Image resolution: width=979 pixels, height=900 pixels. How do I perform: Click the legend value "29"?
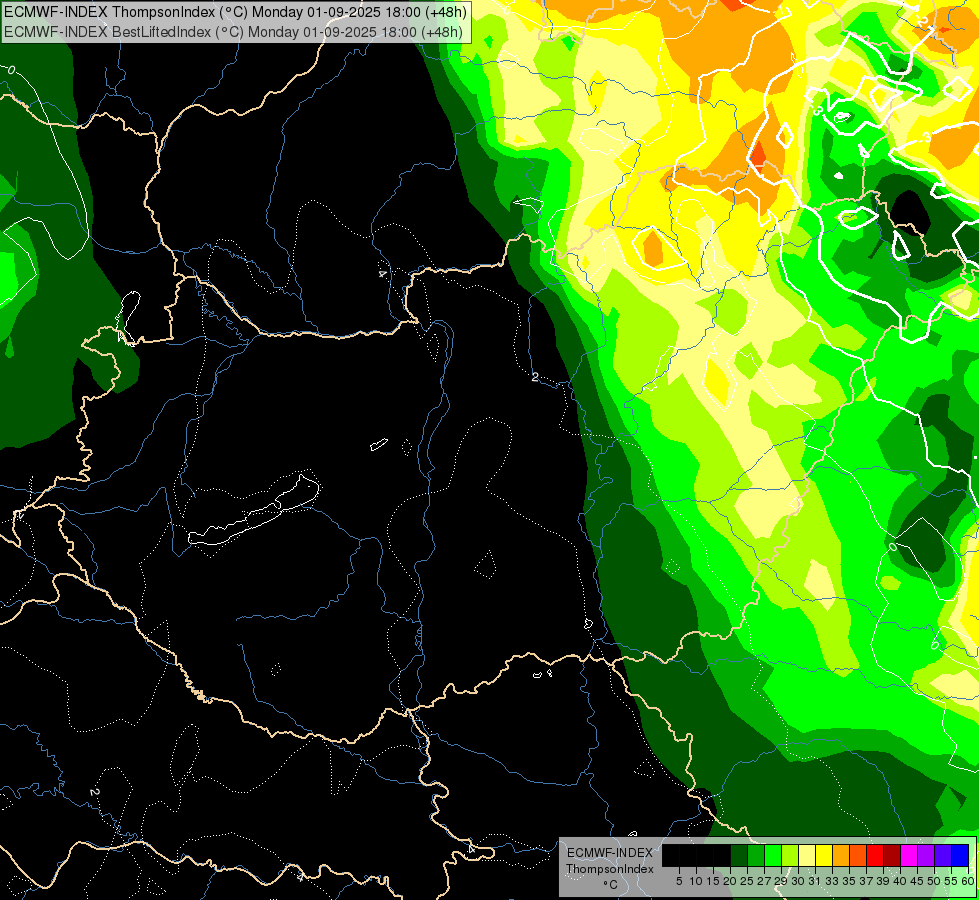point(781,881)
